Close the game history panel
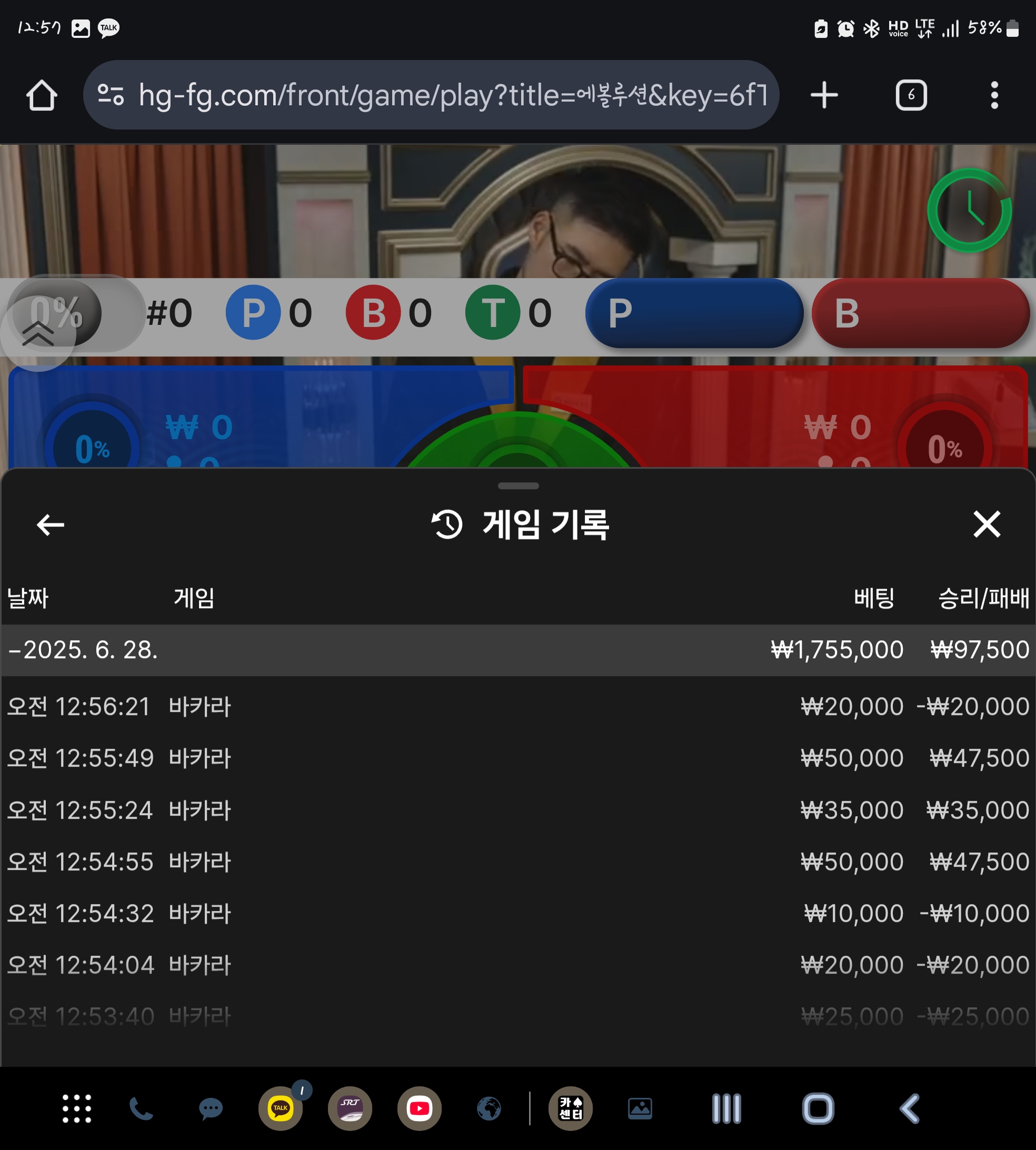This screenshot has width=1036, height=1150. coord(987,524)
